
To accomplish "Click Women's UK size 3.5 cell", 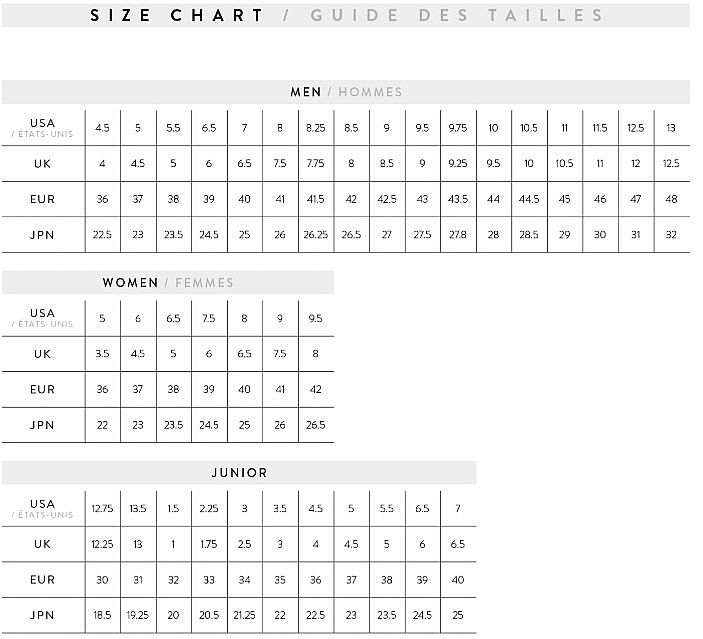I will tap(103, 354).
